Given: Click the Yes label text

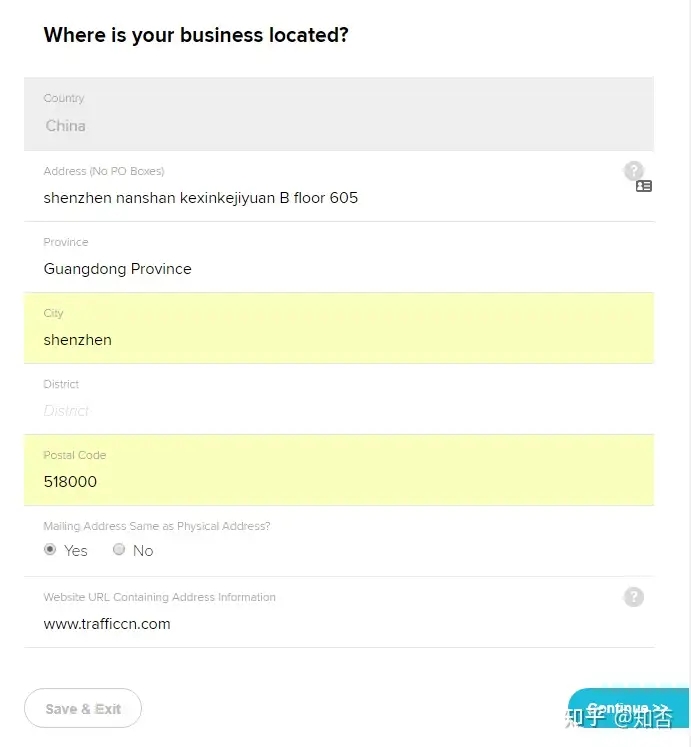Looking at the screenshot, I should (x=76, y=550).
